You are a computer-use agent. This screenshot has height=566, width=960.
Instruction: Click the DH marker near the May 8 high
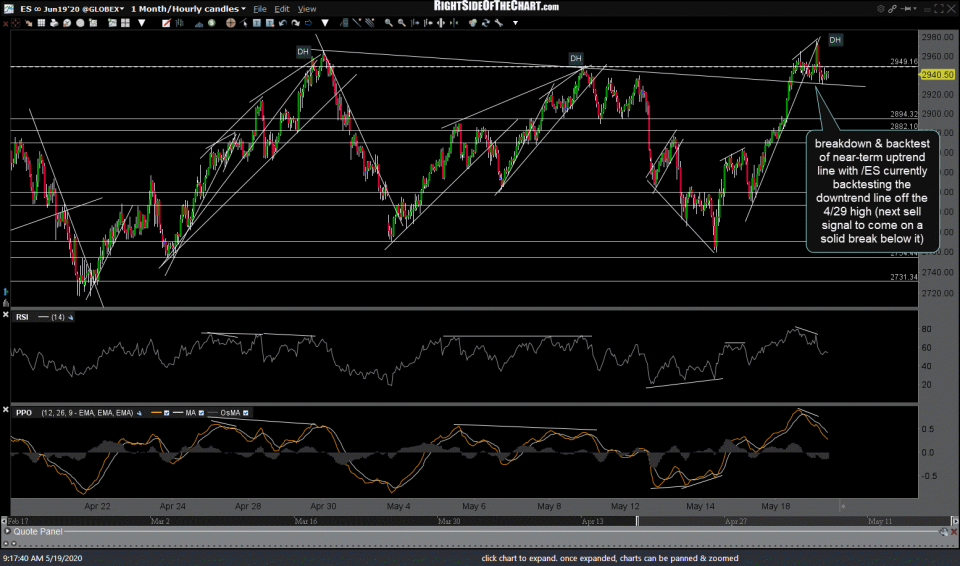[x=576, y=59]
